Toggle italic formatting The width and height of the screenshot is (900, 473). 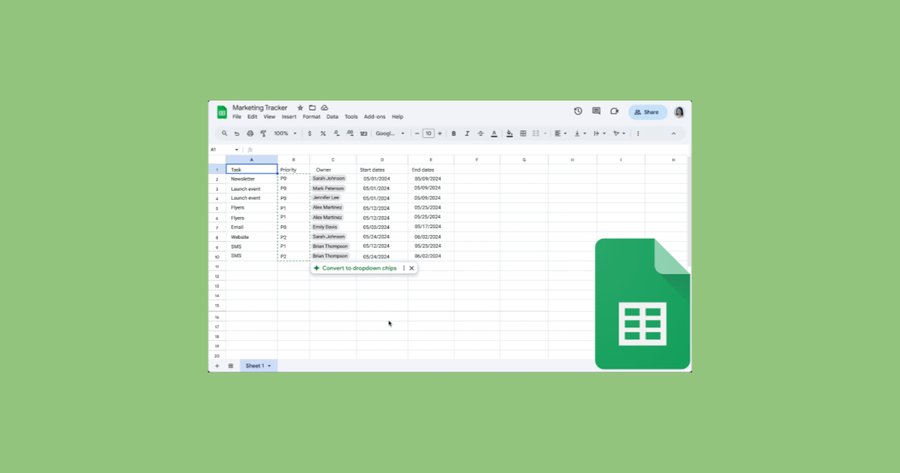[467, 134]
